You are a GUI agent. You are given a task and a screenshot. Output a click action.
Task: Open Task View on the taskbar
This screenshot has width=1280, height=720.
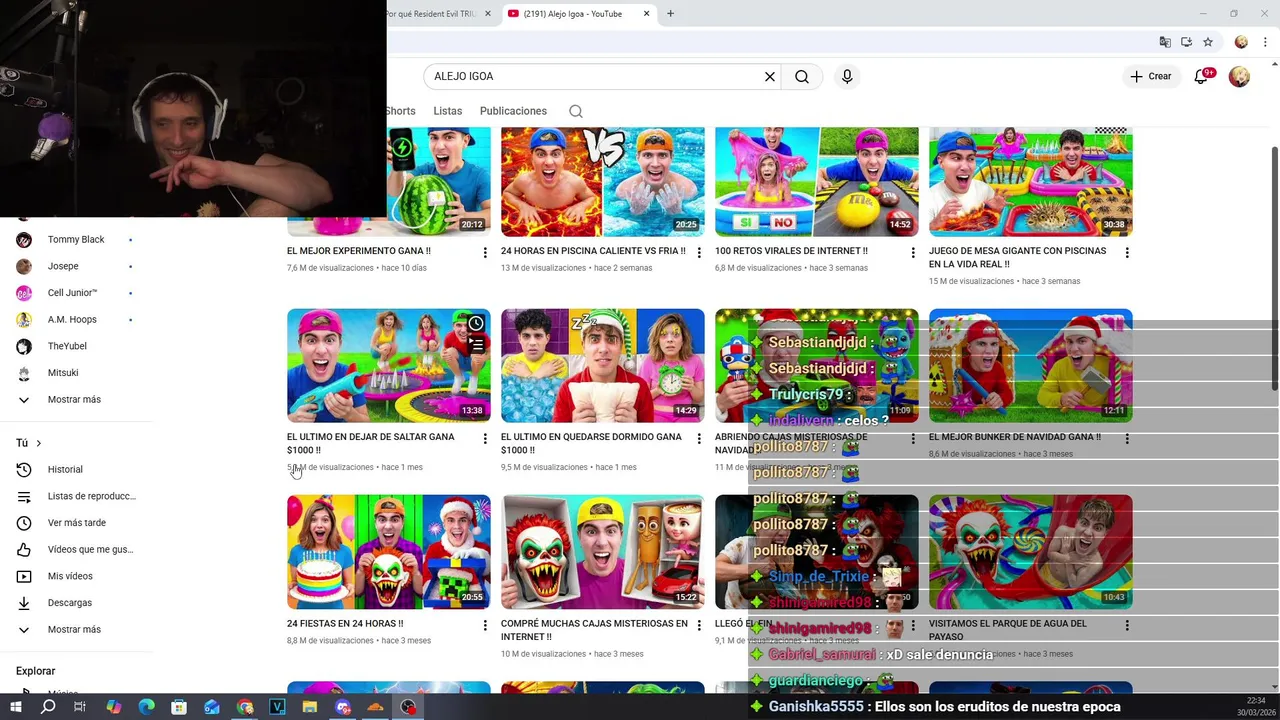[79, 707]
